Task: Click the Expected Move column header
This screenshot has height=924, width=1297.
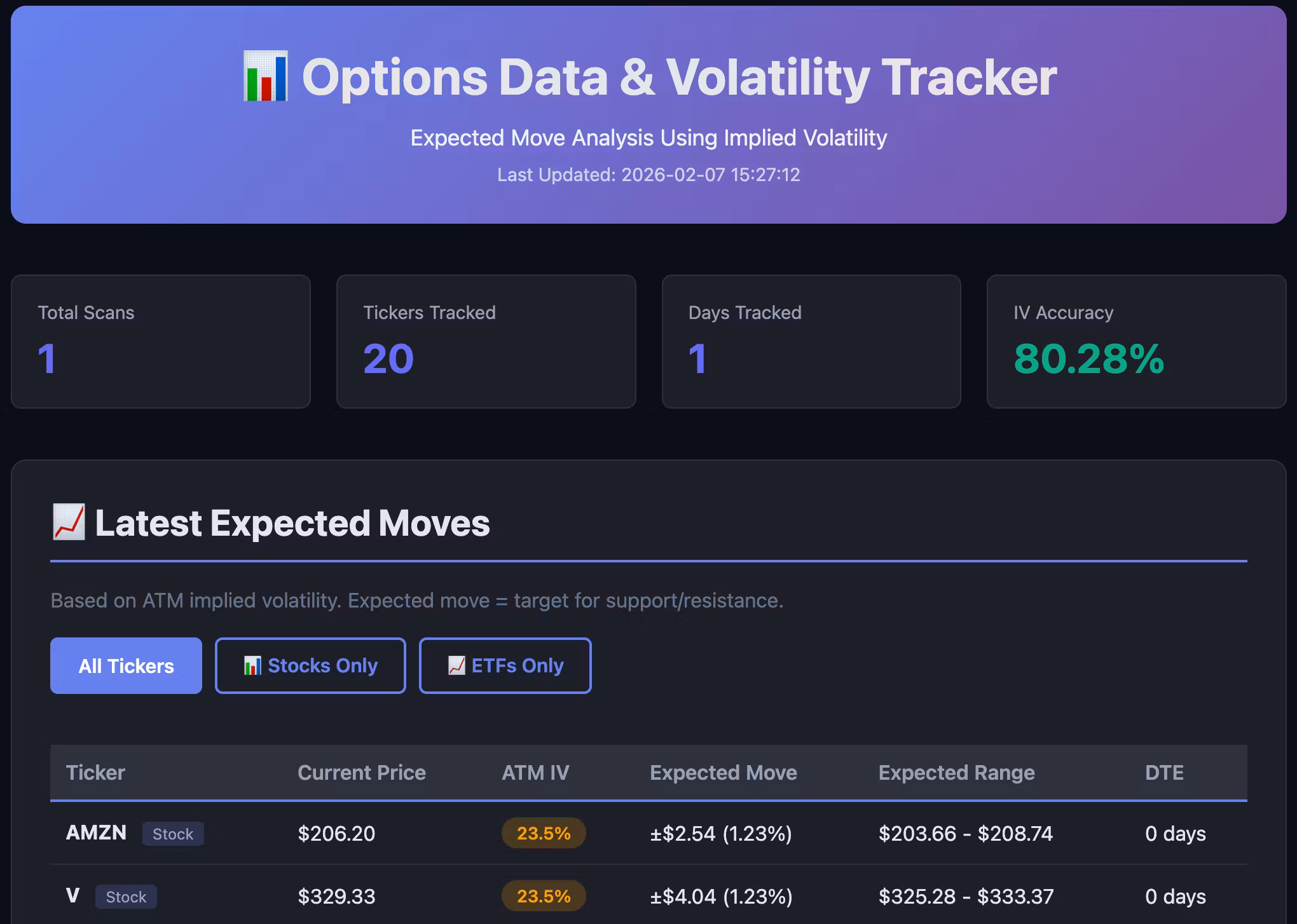Action: pos(723,773)
